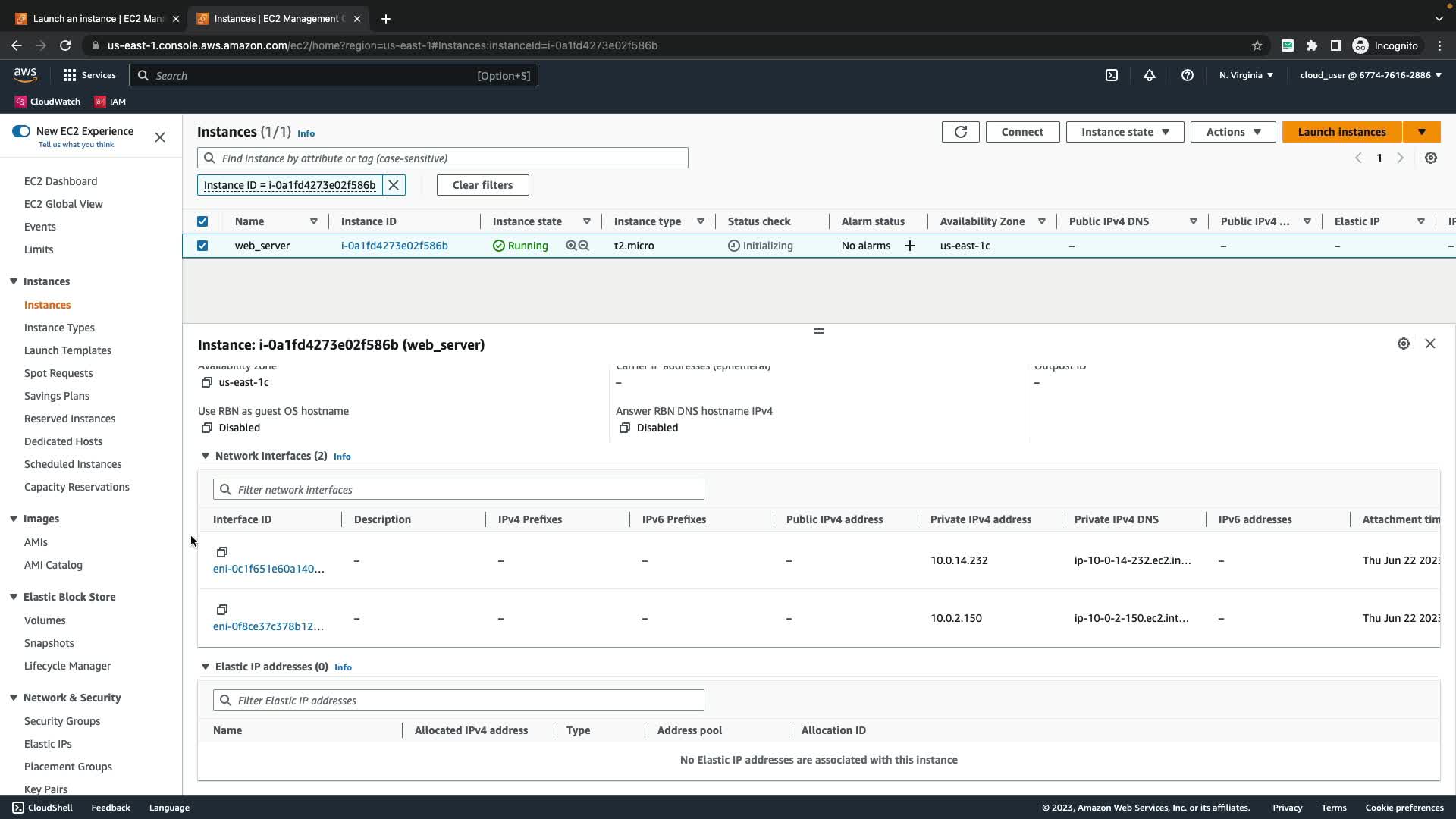Click the refresh instances button
The image size is (1456, 819).
coord(960,132)
